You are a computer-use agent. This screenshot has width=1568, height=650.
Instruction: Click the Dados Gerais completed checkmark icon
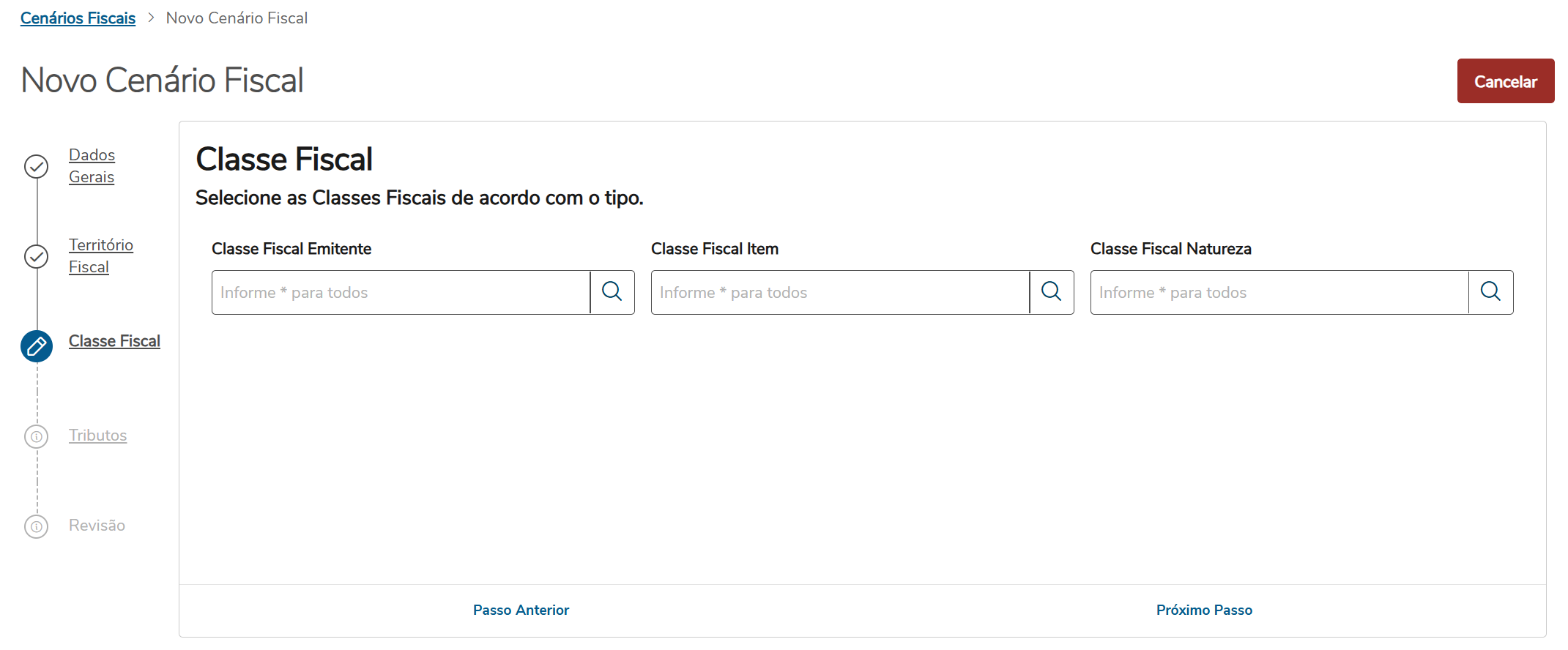[37, 167]
